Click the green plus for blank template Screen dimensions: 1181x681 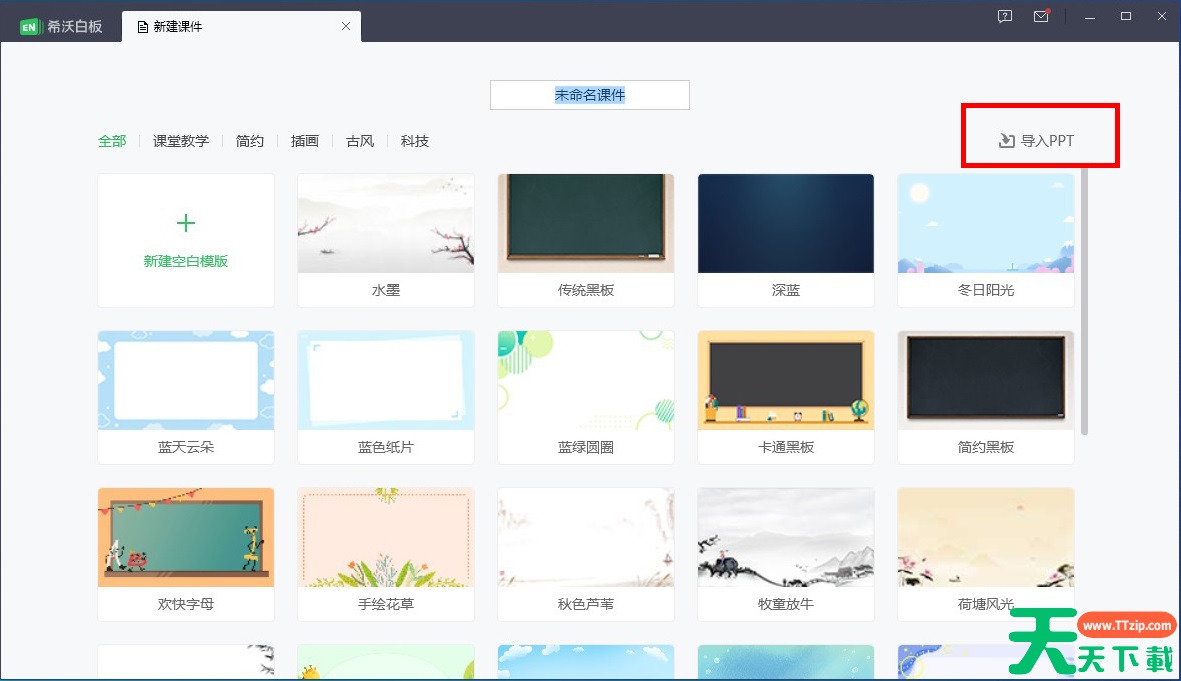click(x=186, y=223)
